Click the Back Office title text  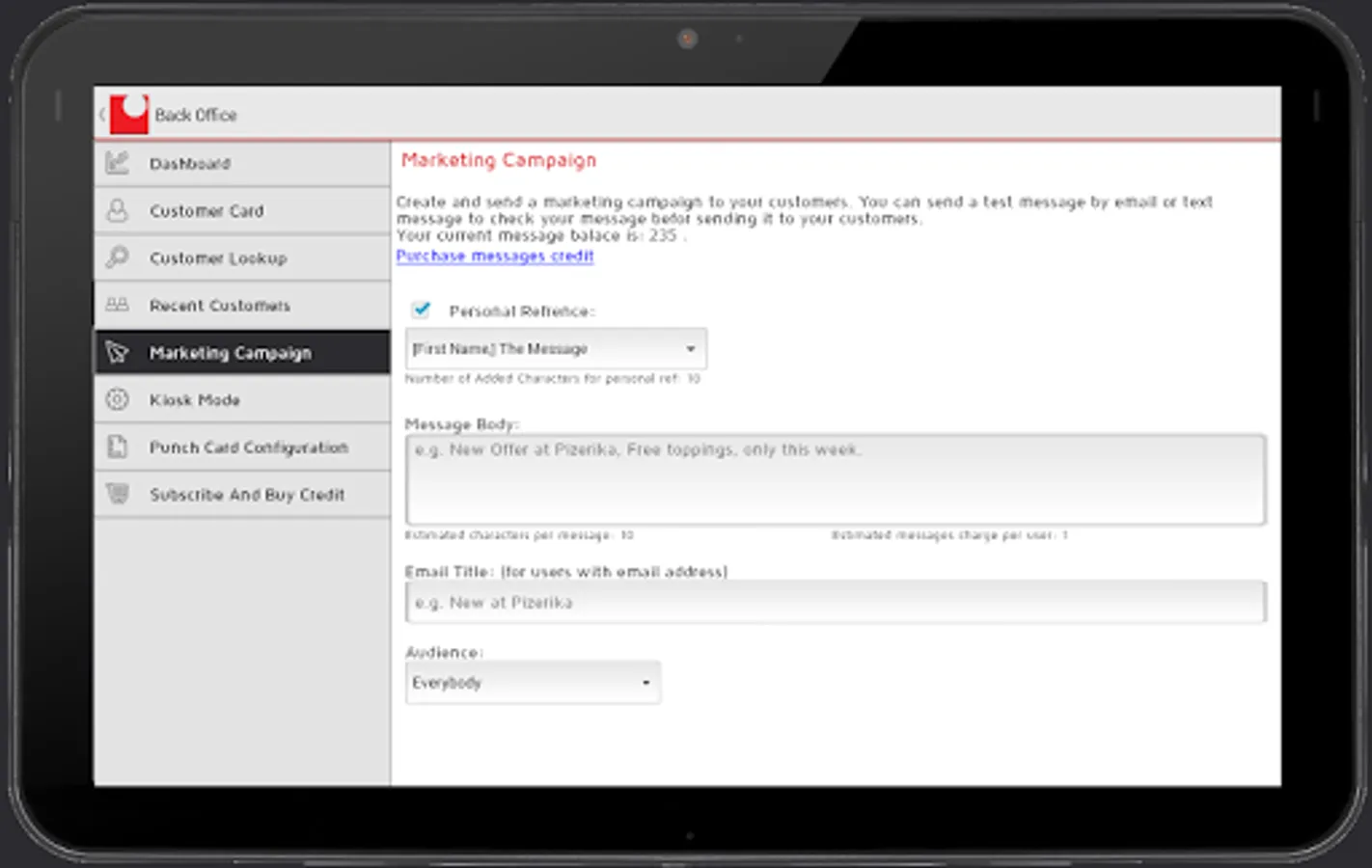[196, 115]
